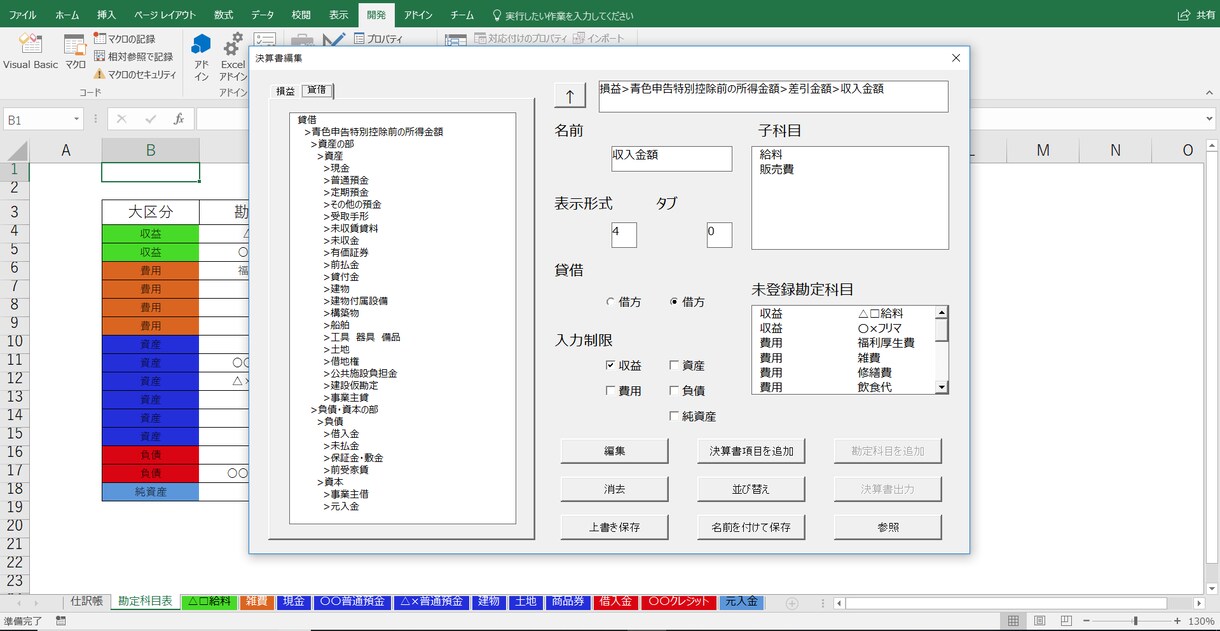The height and width of the screenshot is (631, 1220).
Task: Collapse the 資産の部 tree node
Action: pyautogui.click(x=335, y=144)
